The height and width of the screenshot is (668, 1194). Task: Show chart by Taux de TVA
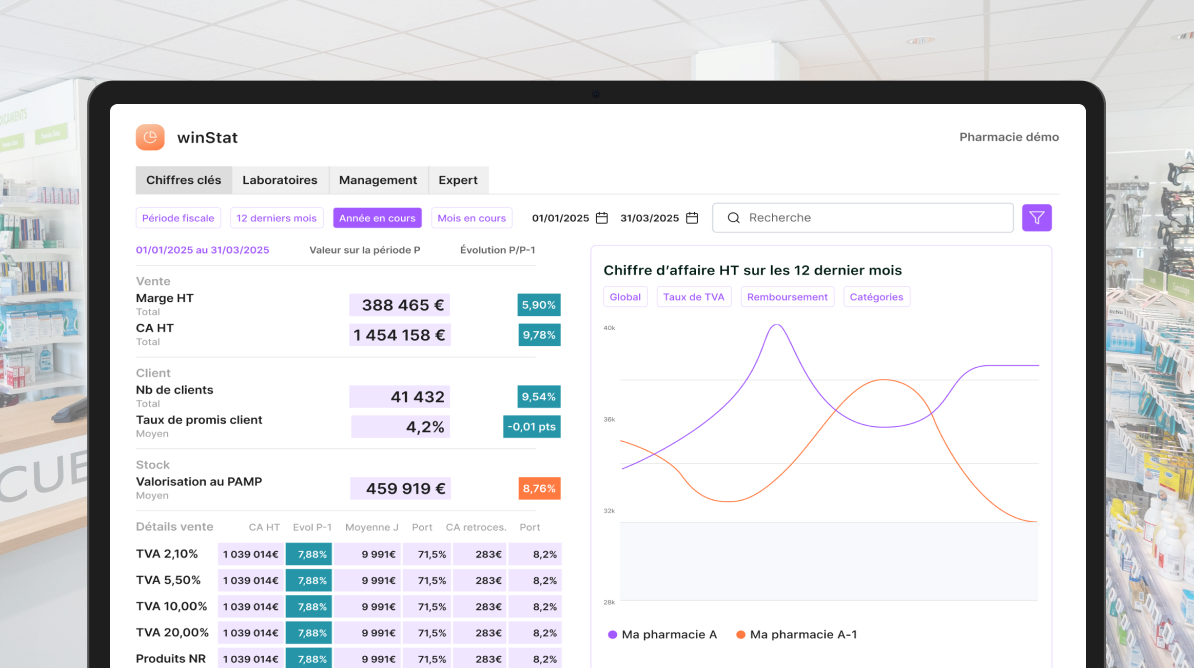pos(694,297)
